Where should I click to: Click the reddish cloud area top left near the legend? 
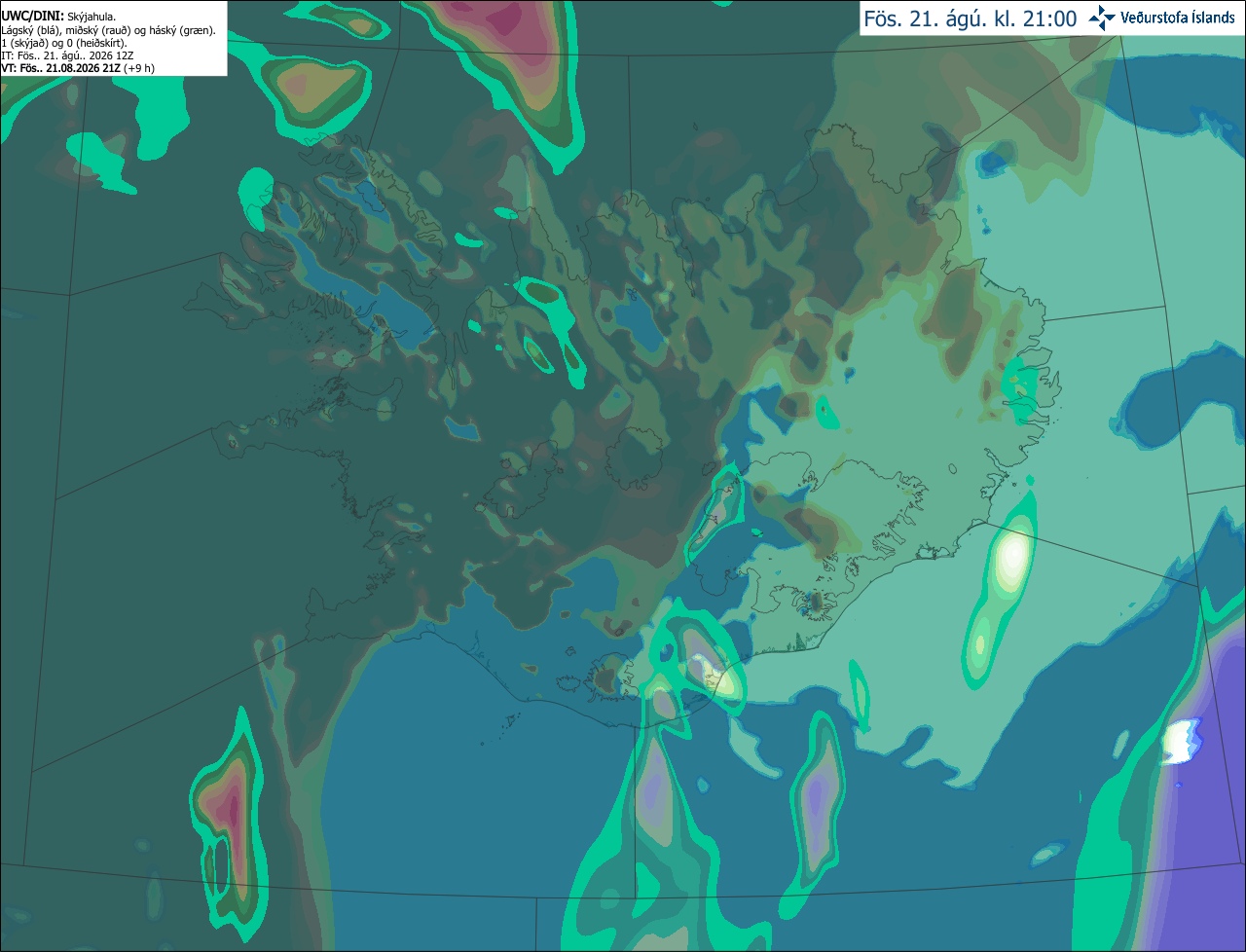[x=316, y=86]
